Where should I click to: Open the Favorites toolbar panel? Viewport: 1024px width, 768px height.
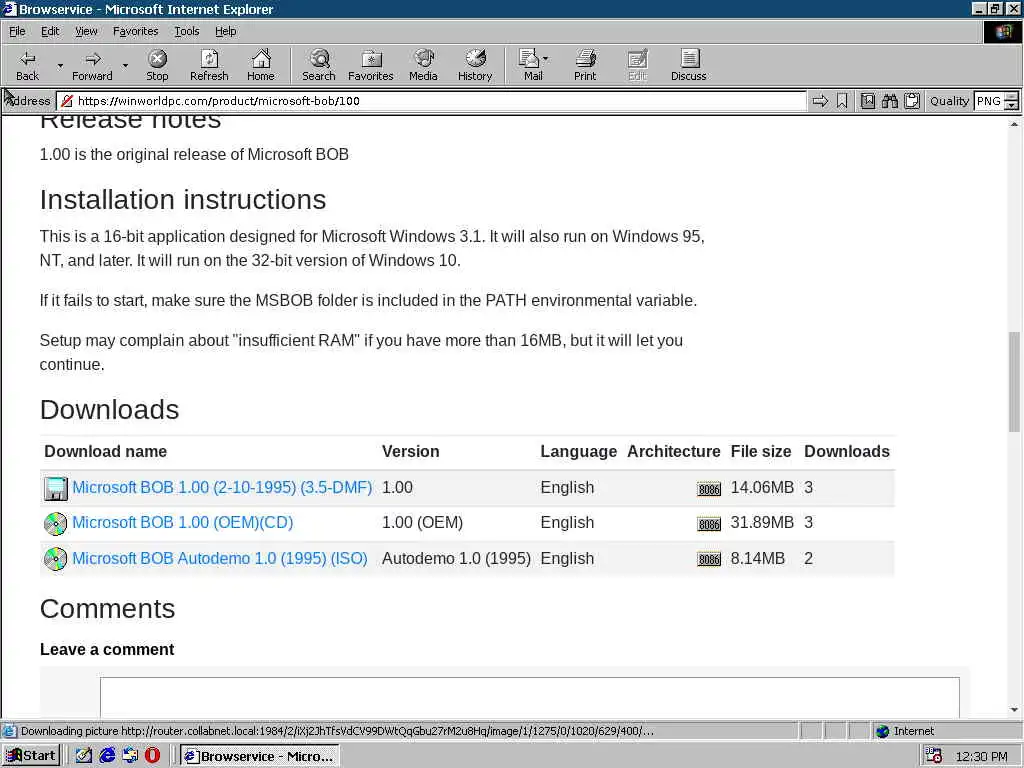pos(371,65)
